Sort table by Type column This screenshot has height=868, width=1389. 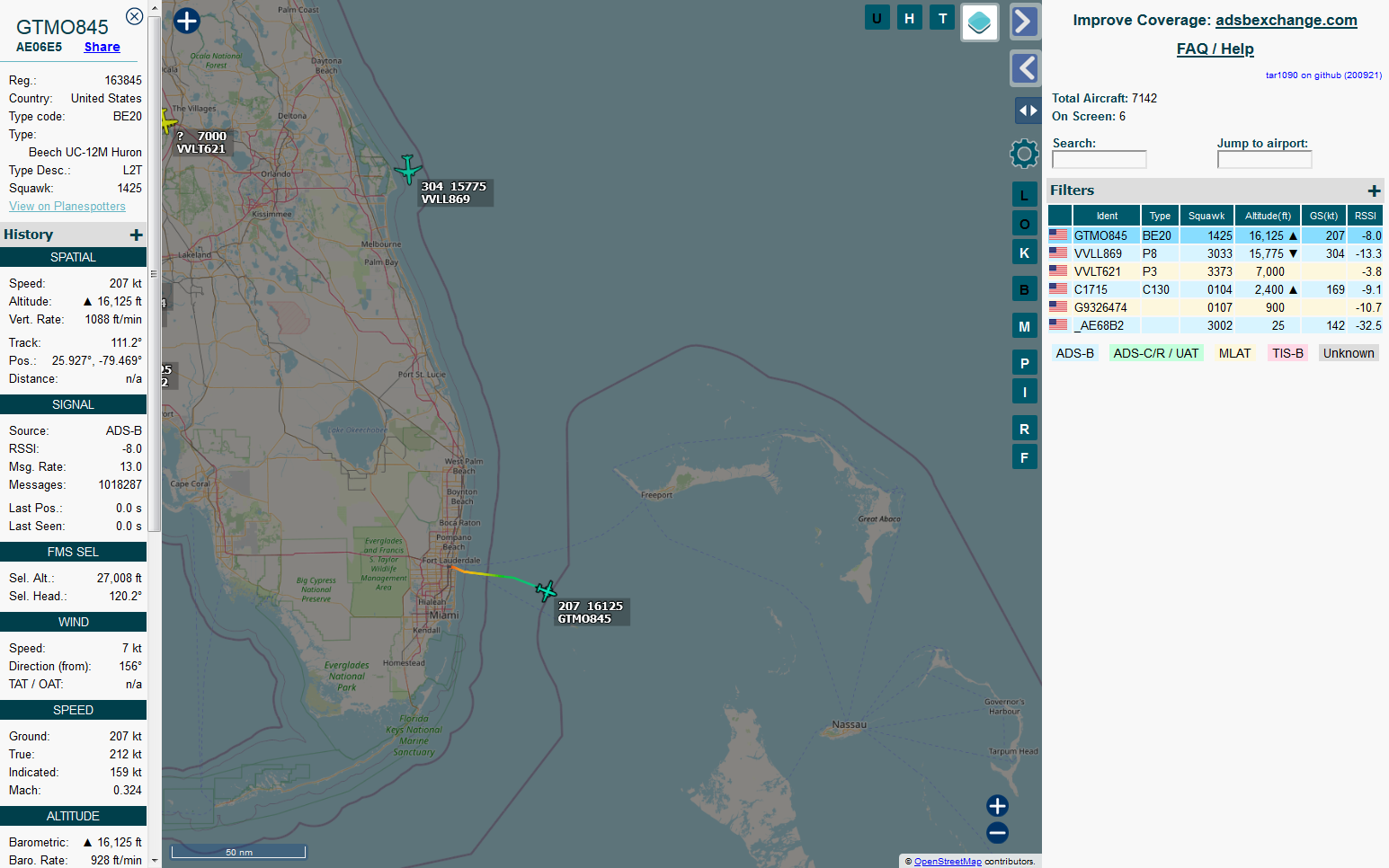(1160, 216)
